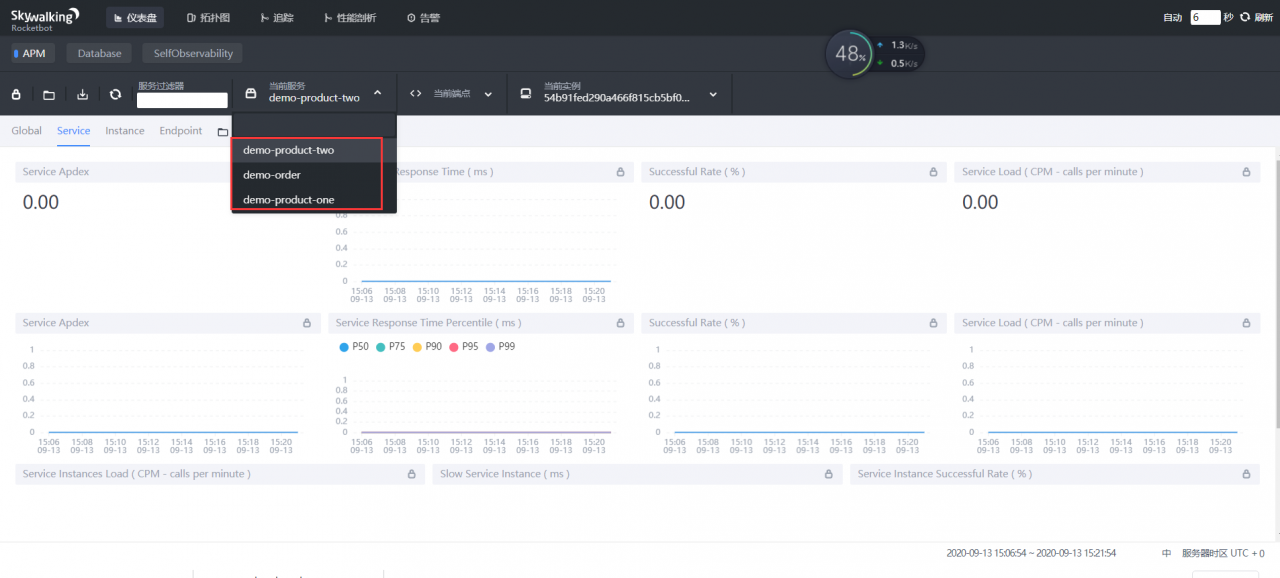1280x578 pixels.
Task: Click the 服务过滤器 service filter field
Action: pyautogui.click(x=182, y=100)
